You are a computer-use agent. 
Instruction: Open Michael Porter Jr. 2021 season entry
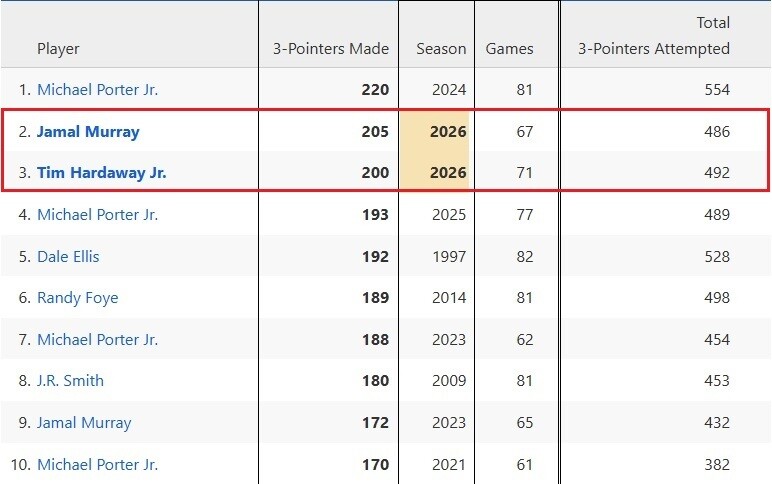(x=97, y=465)
